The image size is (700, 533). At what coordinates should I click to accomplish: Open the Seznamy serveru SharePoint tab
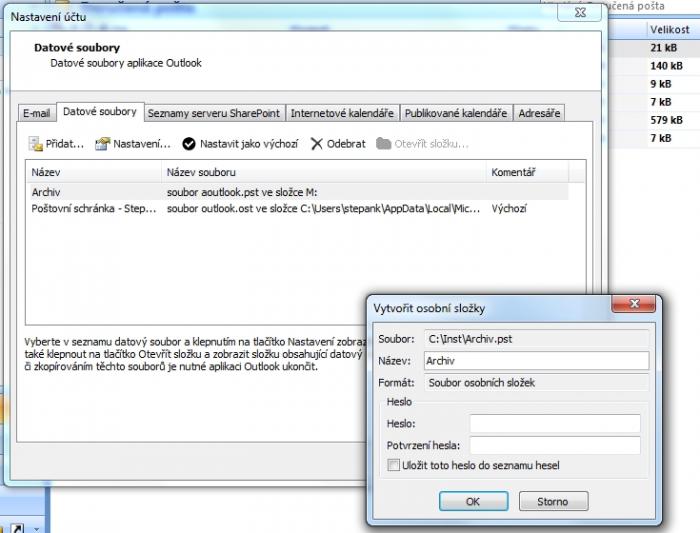[x=215, y=113]
